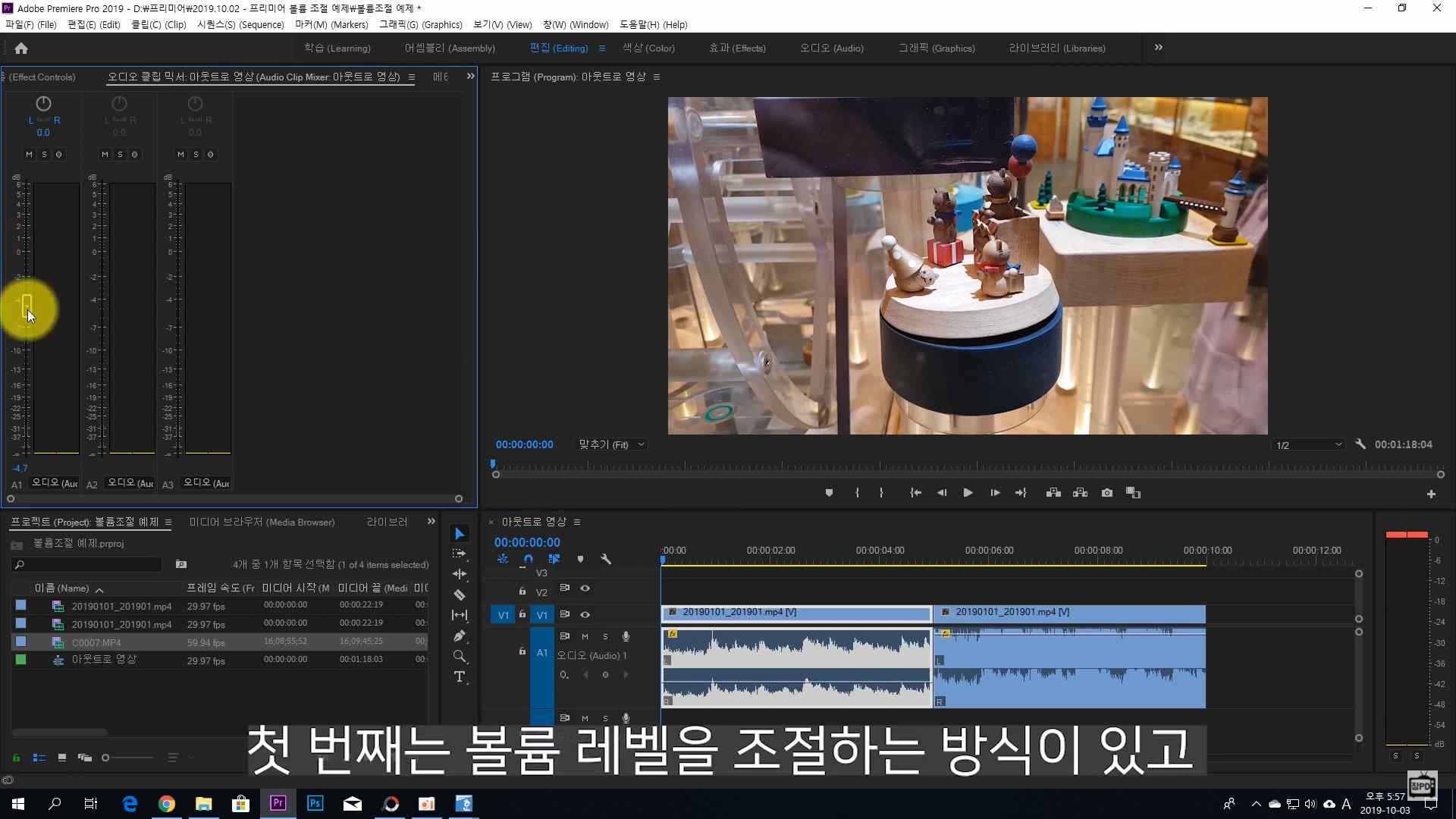Select the Zoom tool in tools panel

460,657
